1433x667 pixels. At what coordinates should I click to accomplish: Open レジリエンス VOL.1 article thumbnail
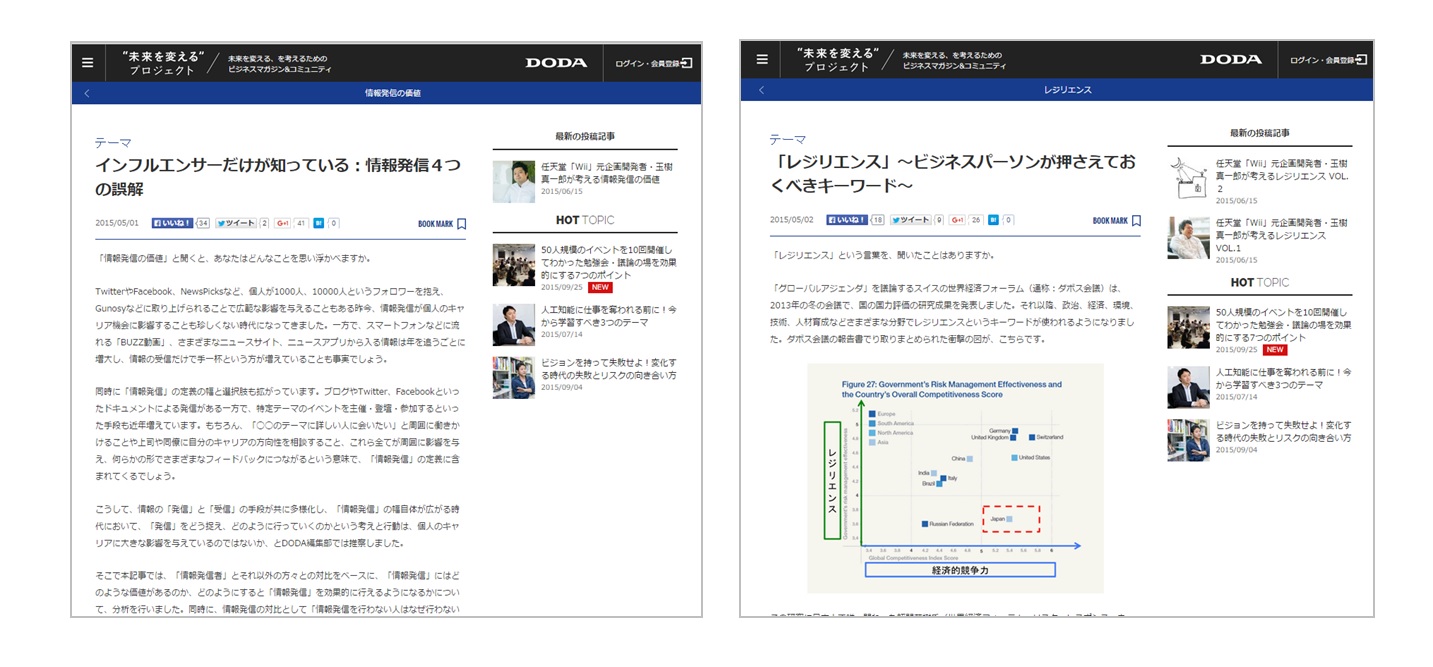(1188, 238)
